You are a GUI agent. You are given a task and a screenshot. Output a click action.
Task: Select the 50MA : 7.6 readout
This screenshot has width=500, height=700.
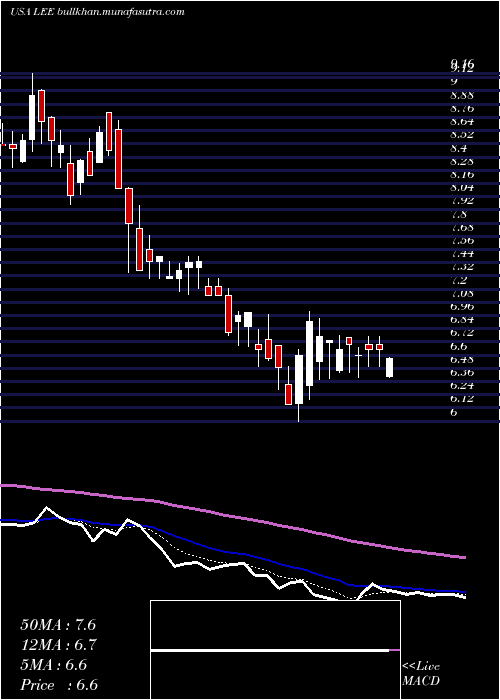58,625
